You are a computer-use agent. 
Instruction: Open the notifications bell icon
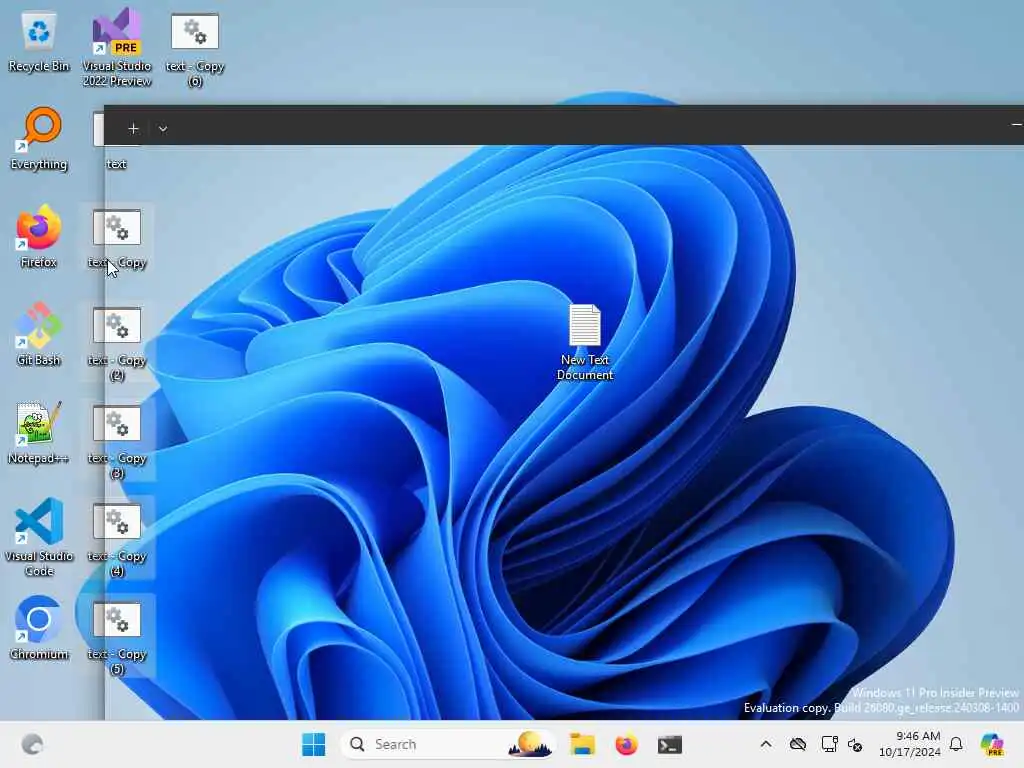[956, 744]
